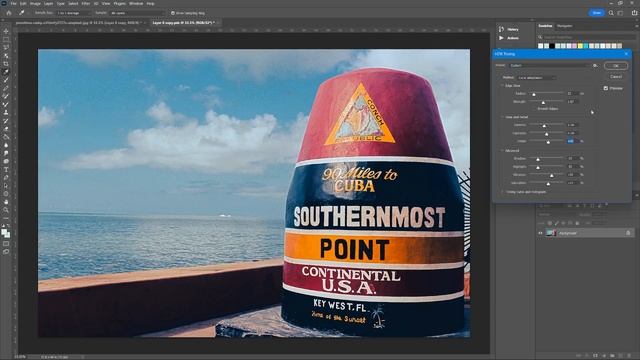
Task: Click the Shadow slider handle
Action: [x=538, y=159]
